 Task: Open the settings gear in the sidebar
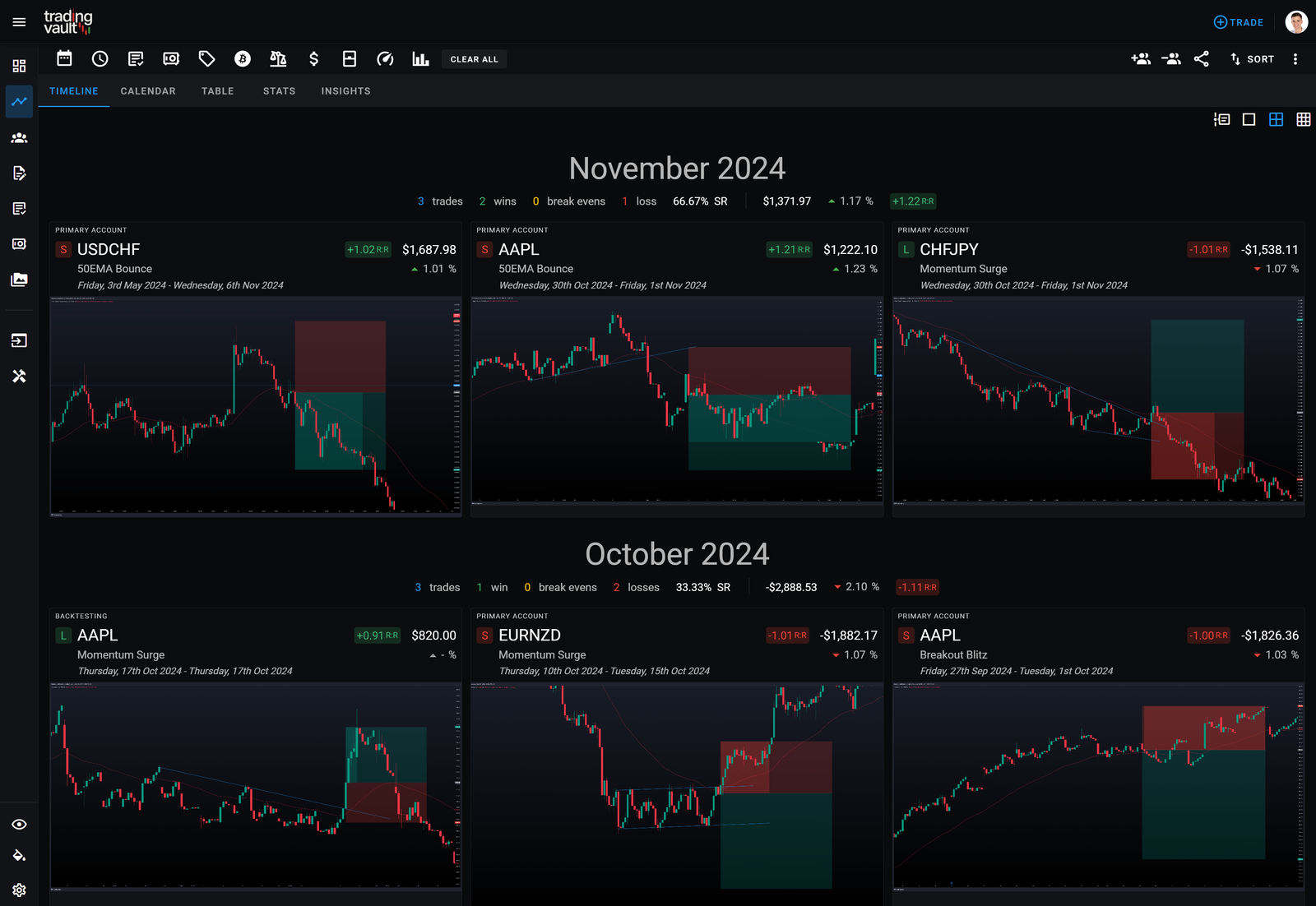tap(19, 890)
